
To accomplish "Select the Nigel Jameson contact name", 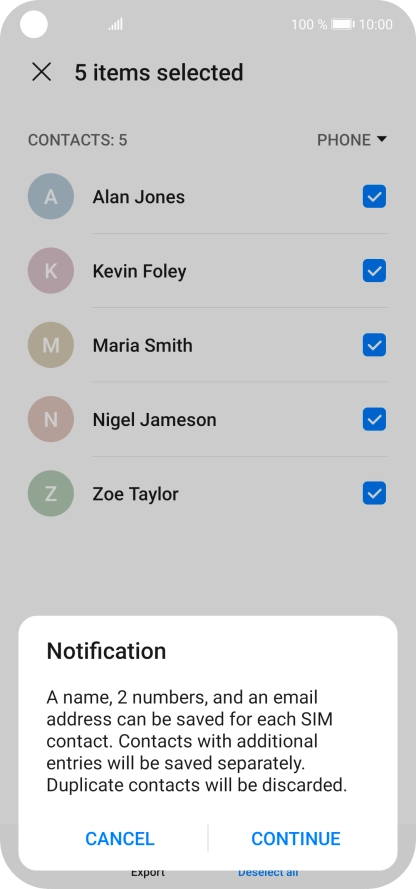I will click(x=154, y=420).
